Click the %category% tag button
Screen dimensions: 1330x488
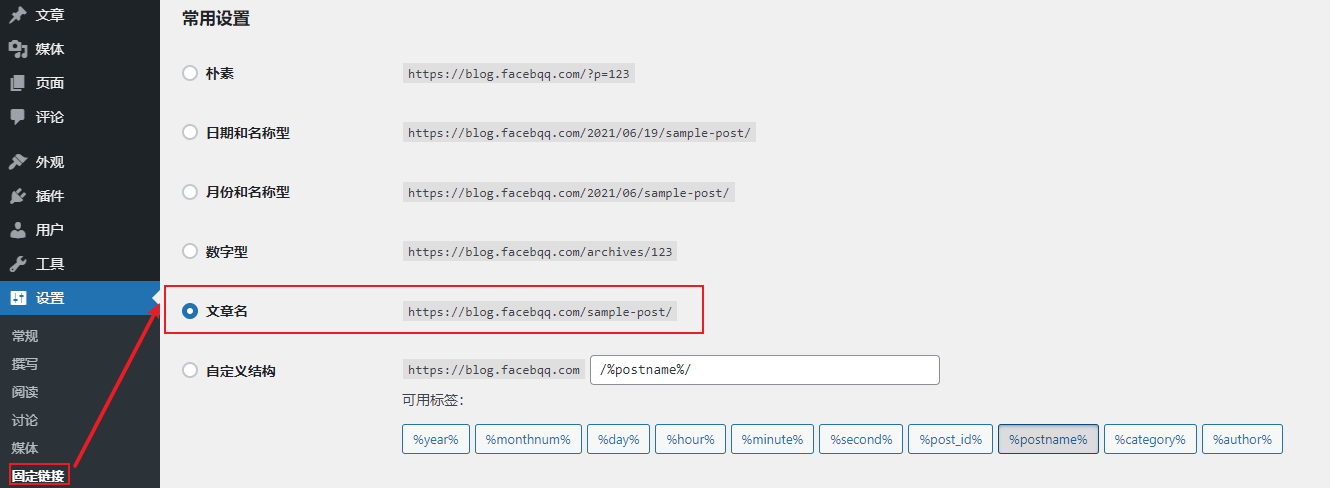1150,439
